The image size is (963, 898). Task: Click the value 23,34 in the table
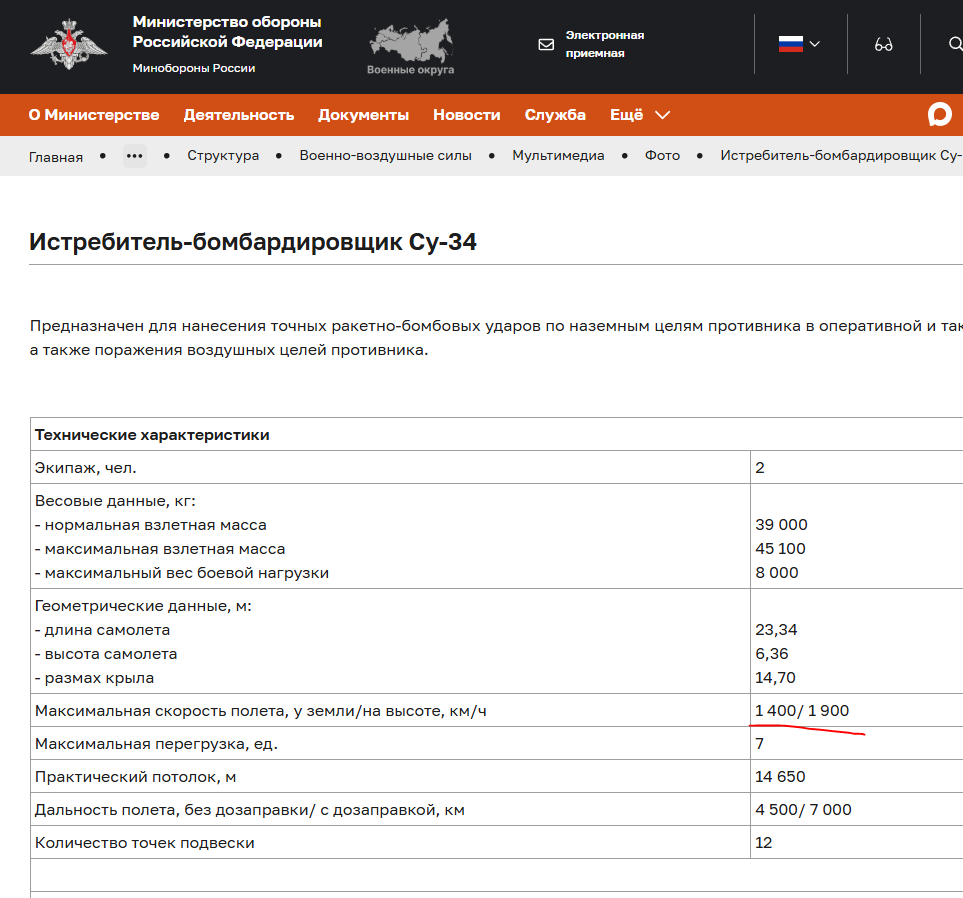776,630
